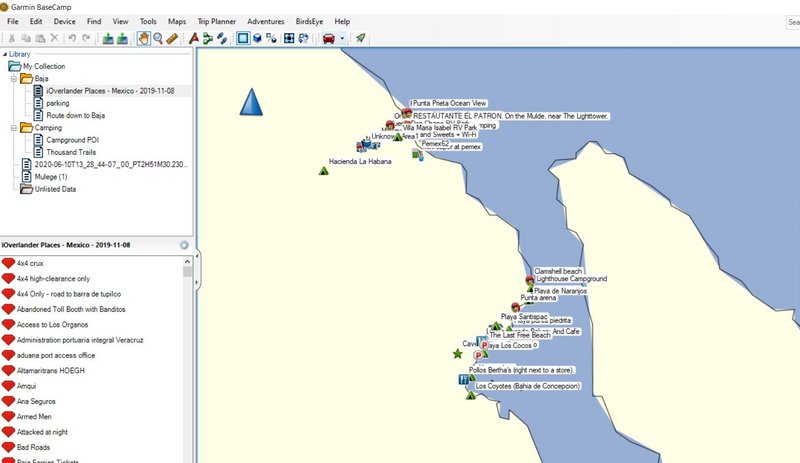This screenshot has height=463, width=800.
Task: Click the map orientation swap icon
Action: click(304, 38)
